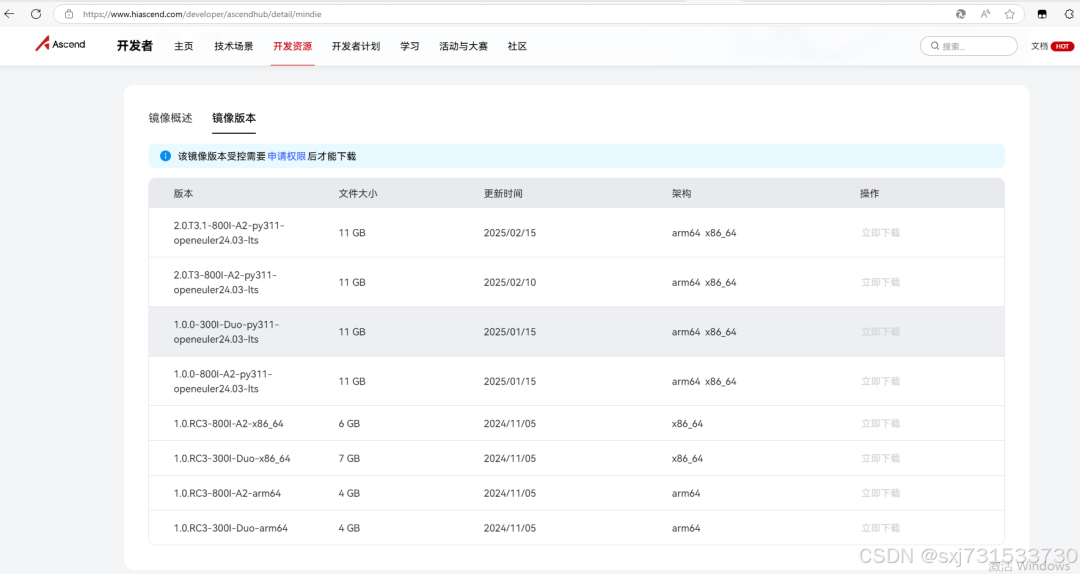Select the 1.0.0-300I-Duo-py311 version row
The width and height of the screenshot is (1080, 574).
tap(226, 332)
